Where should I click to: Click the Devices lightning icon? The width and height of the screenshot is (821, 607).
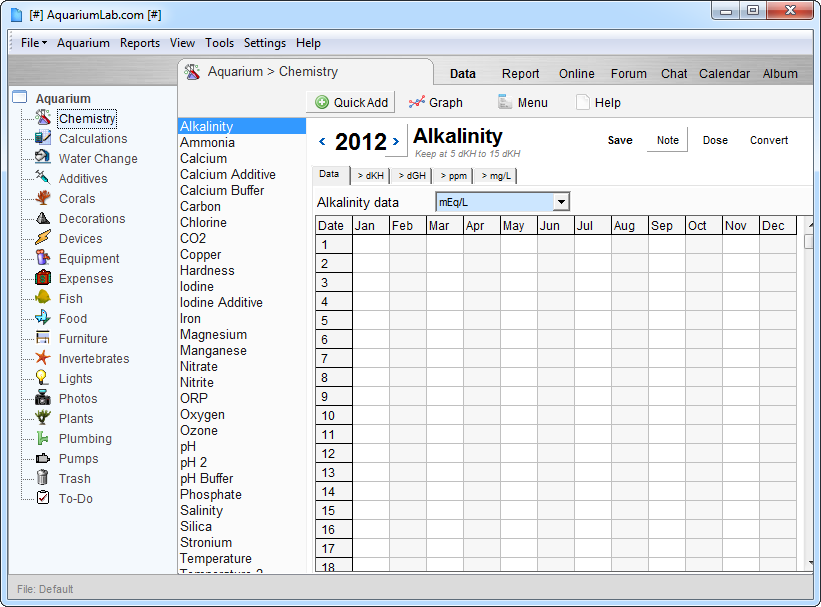[x=43, y=238]
